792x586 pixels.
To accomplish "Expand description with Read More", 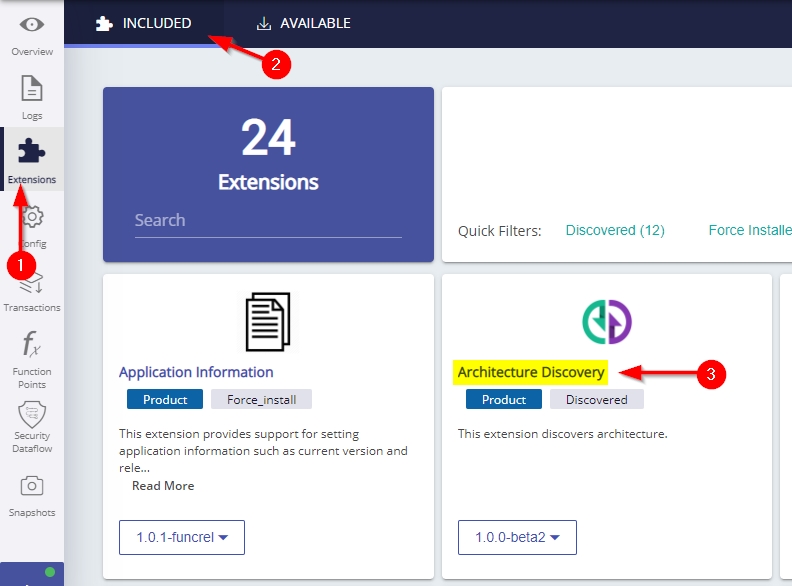I will pyautogui.click(x=163, y=486).
